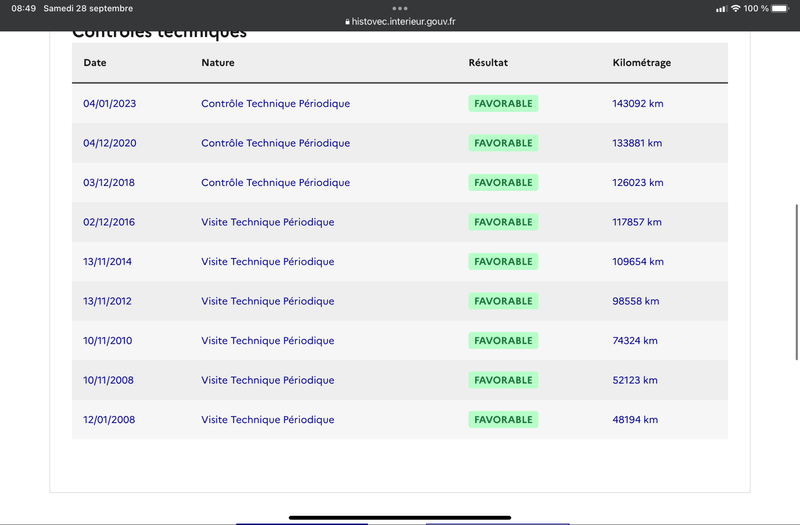Click the 143092 km mileage value
This screenshot has height=525, width=800.
[x=638, y=104]
